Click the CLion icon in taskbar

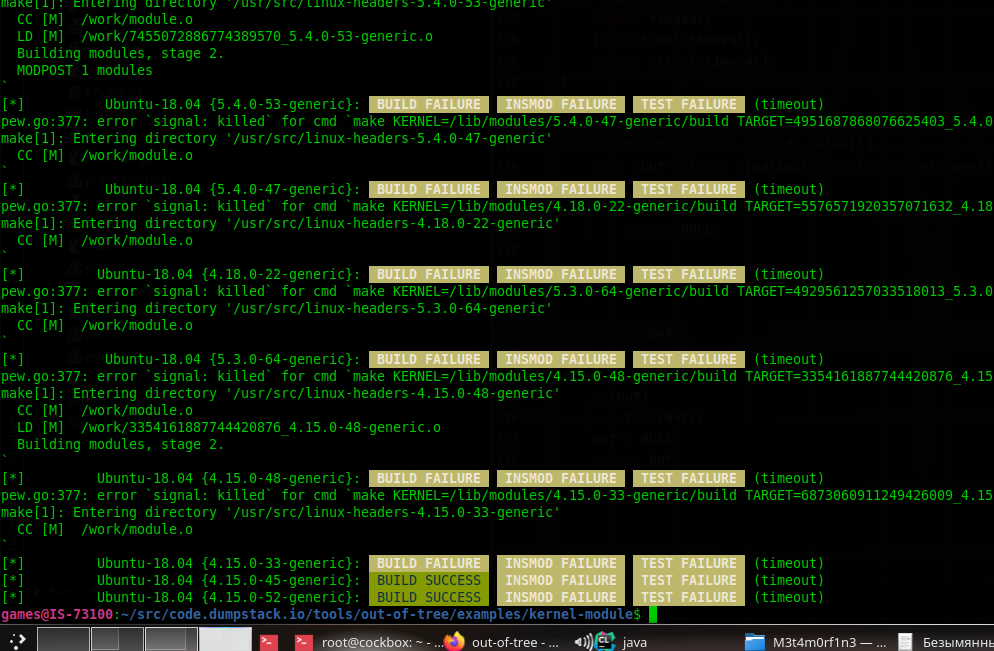tap(605, 641)
